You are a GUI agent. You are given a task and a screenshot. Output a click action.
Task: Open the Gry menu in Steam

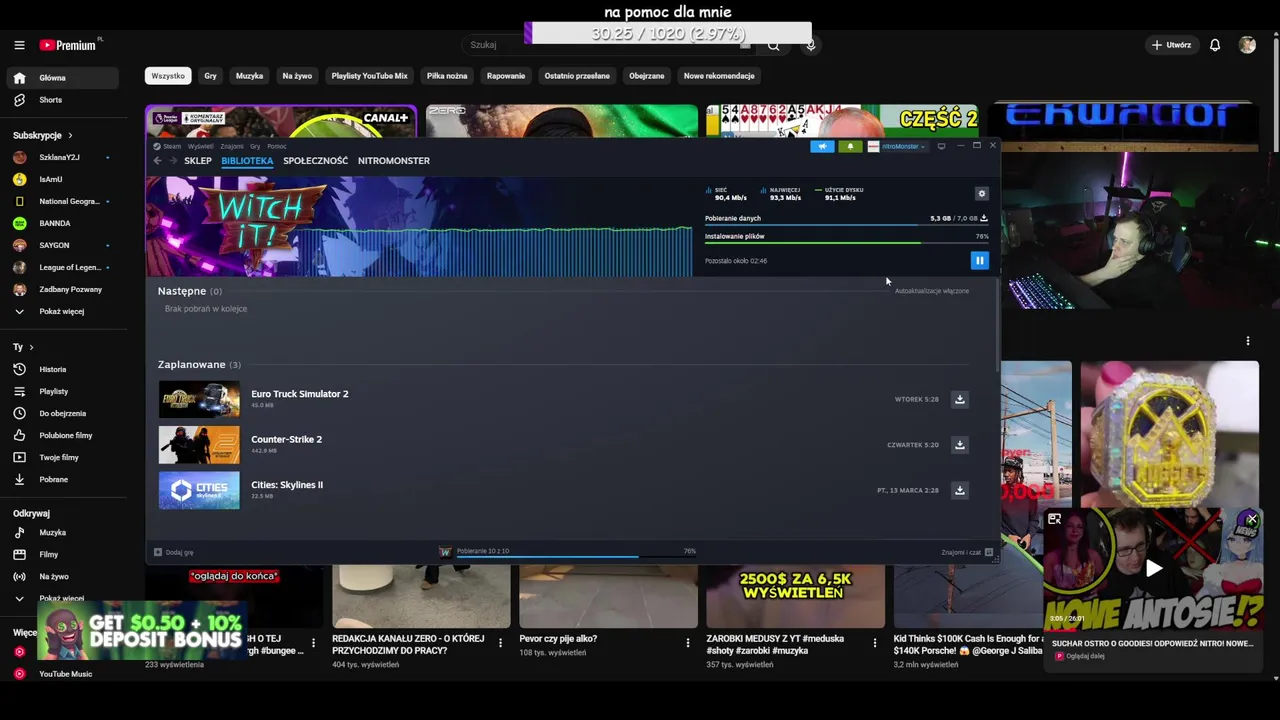[x=255, y=146]
